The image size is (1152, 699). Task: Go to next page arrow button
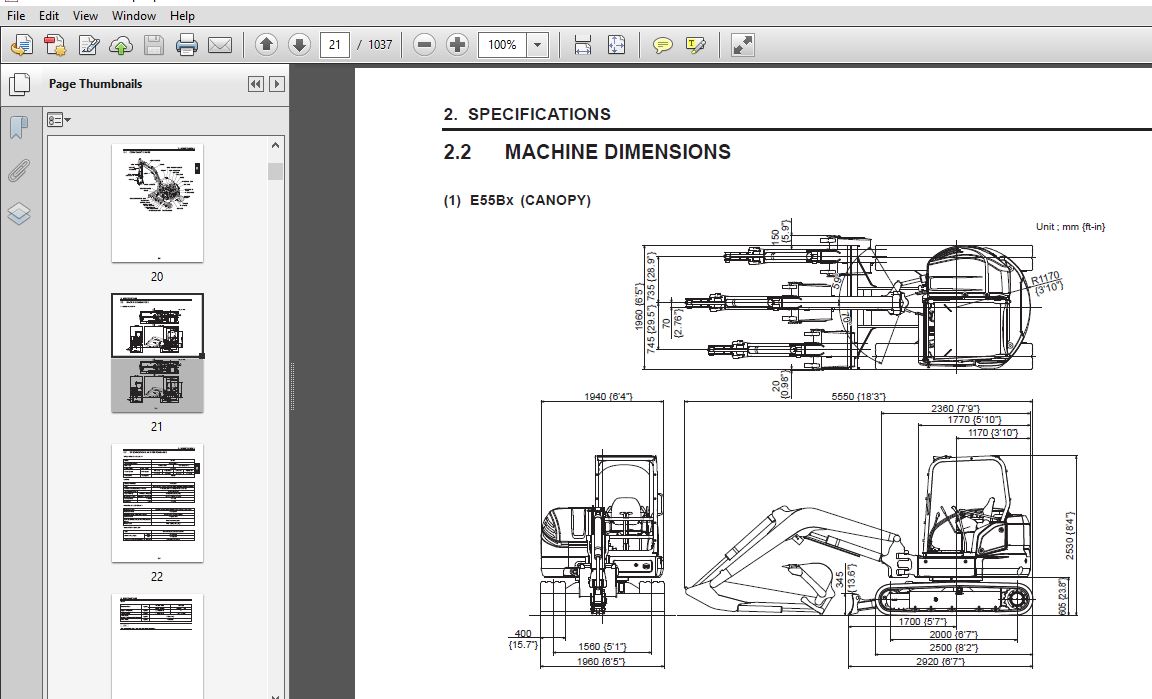pyautogui.click(x=299, y=45)
